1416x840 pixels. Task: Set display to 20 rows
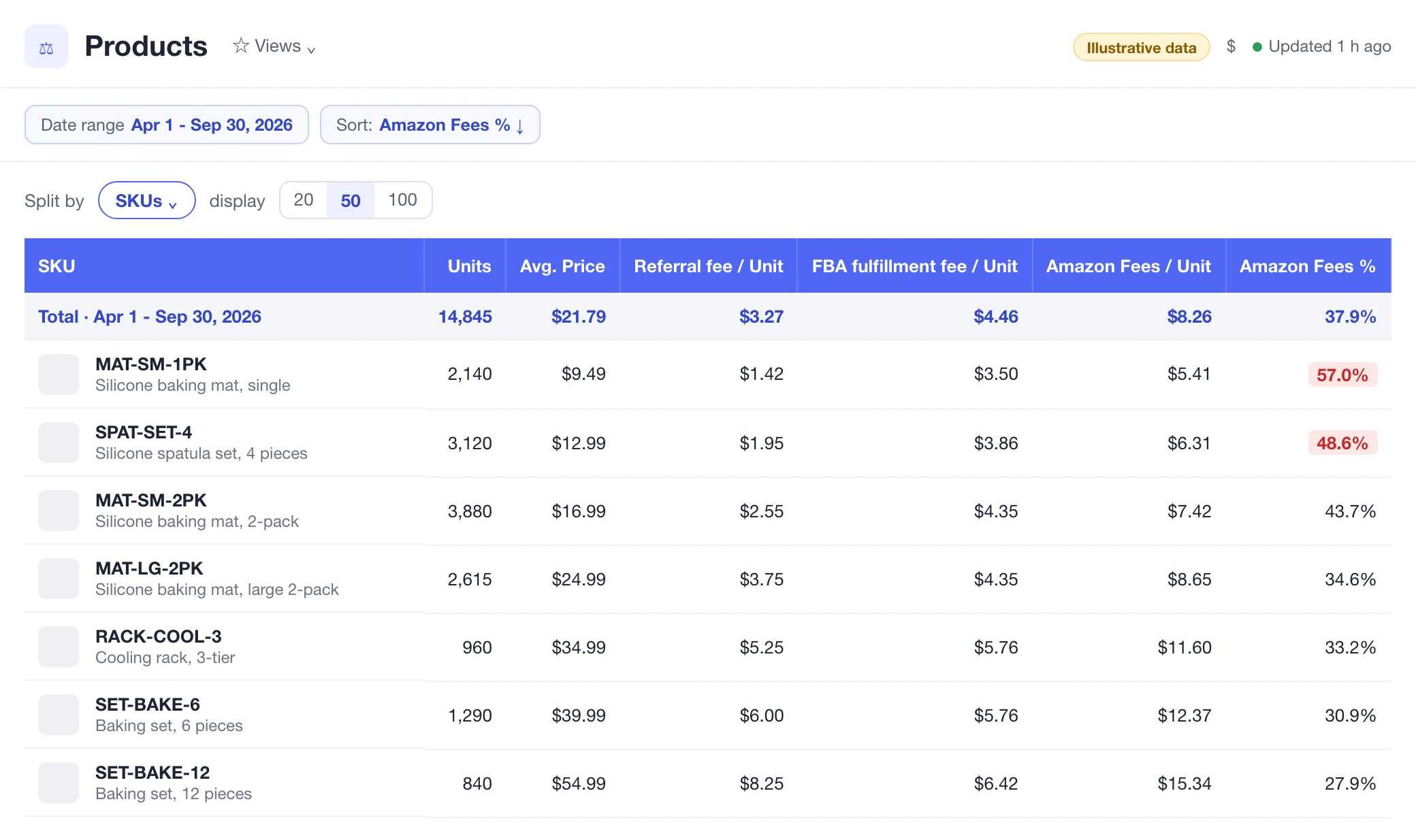304,200
